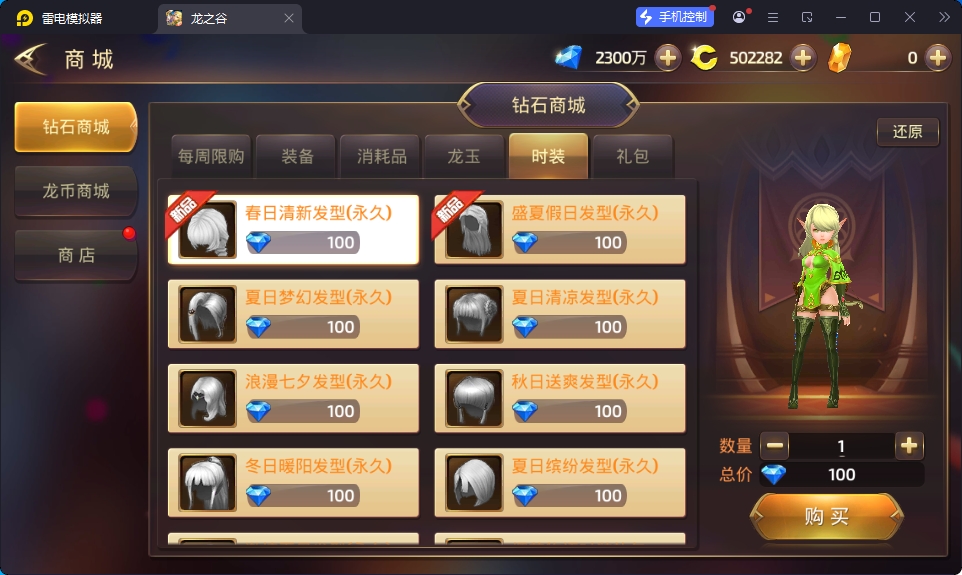Select the 浪漫七夕发型 hairstyle thumbnail
This screenshot has height=575, width=962.
click(207, 398)
